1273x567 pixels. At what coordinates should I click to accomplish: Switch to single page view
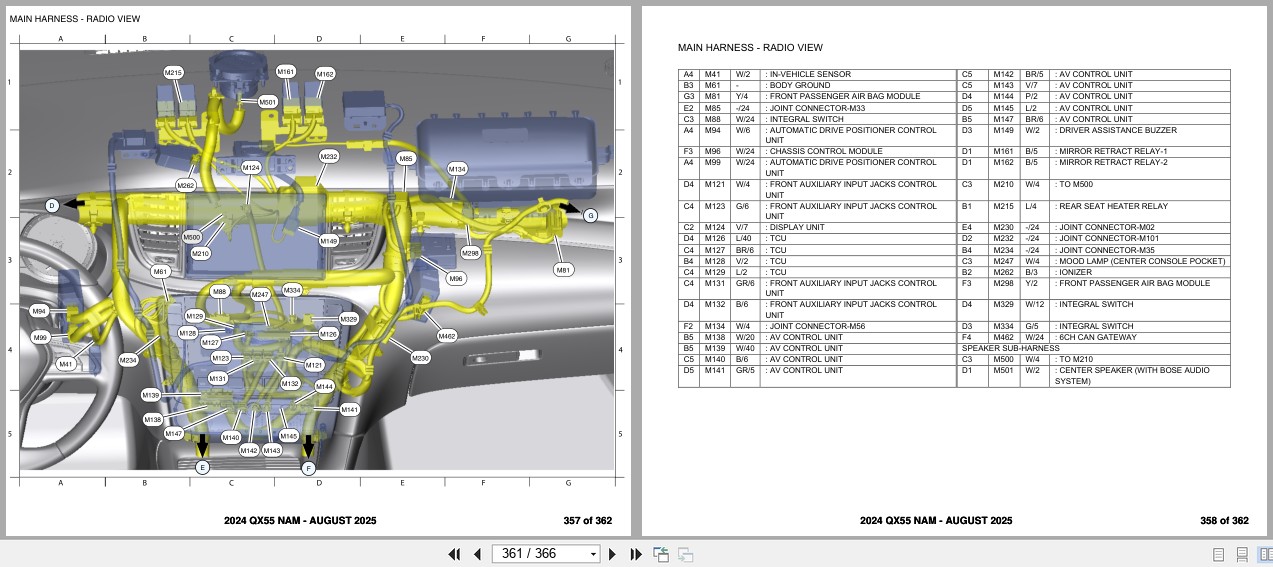(x=1218, y=554)
